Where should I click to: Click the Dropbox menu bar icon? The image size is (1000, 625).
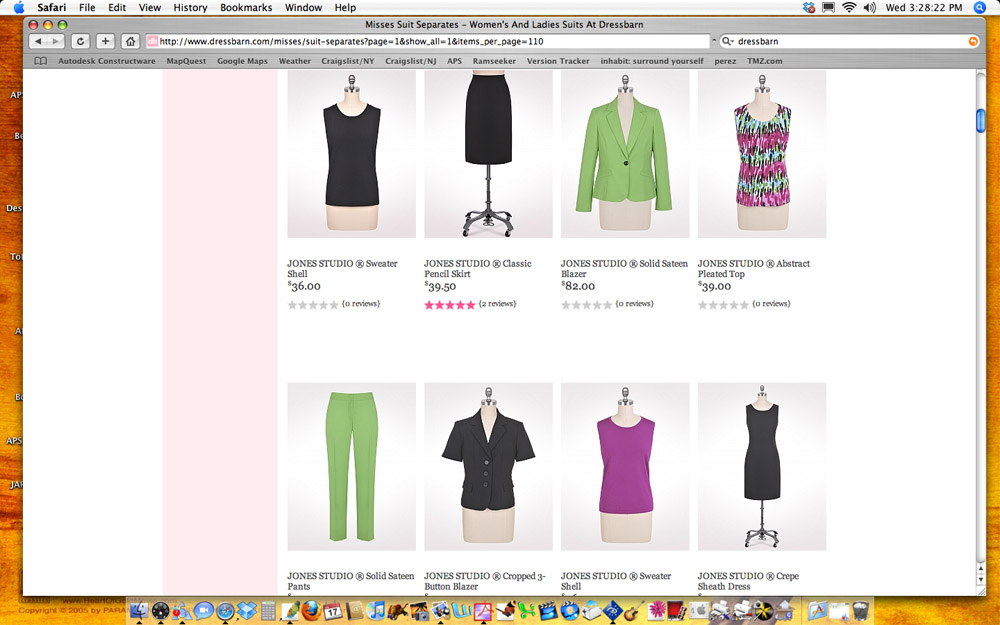pos(809,8)
